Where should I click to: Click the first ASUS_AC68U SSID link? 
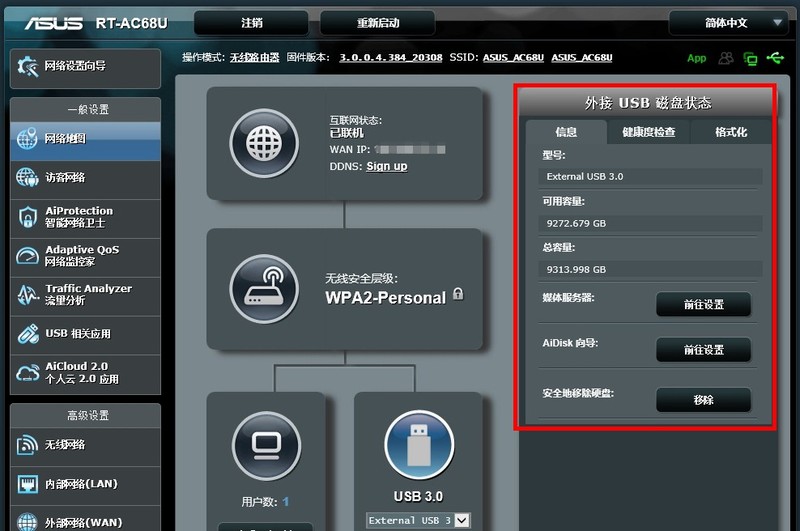[x=513, y=58]
